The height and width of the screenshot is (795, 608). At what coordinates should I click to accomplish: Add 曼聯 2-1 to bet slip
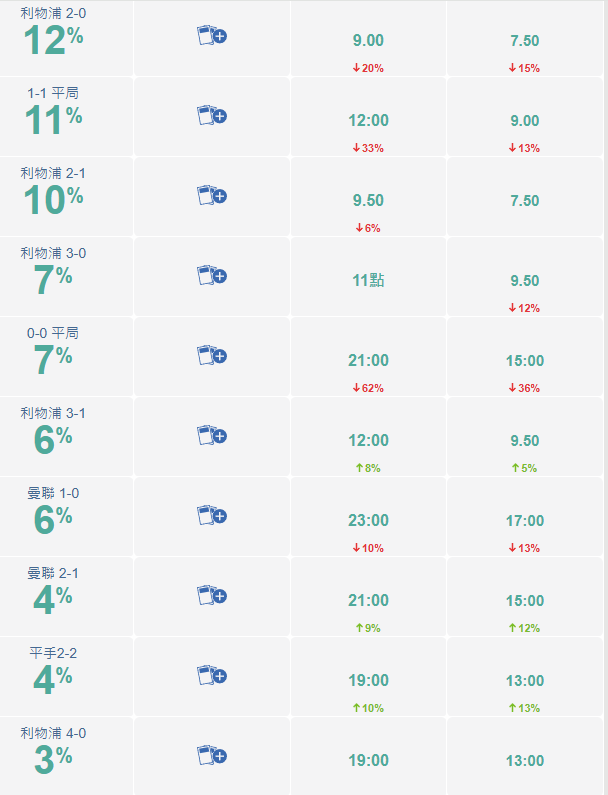pyautogui.click(x=212, y=595)
